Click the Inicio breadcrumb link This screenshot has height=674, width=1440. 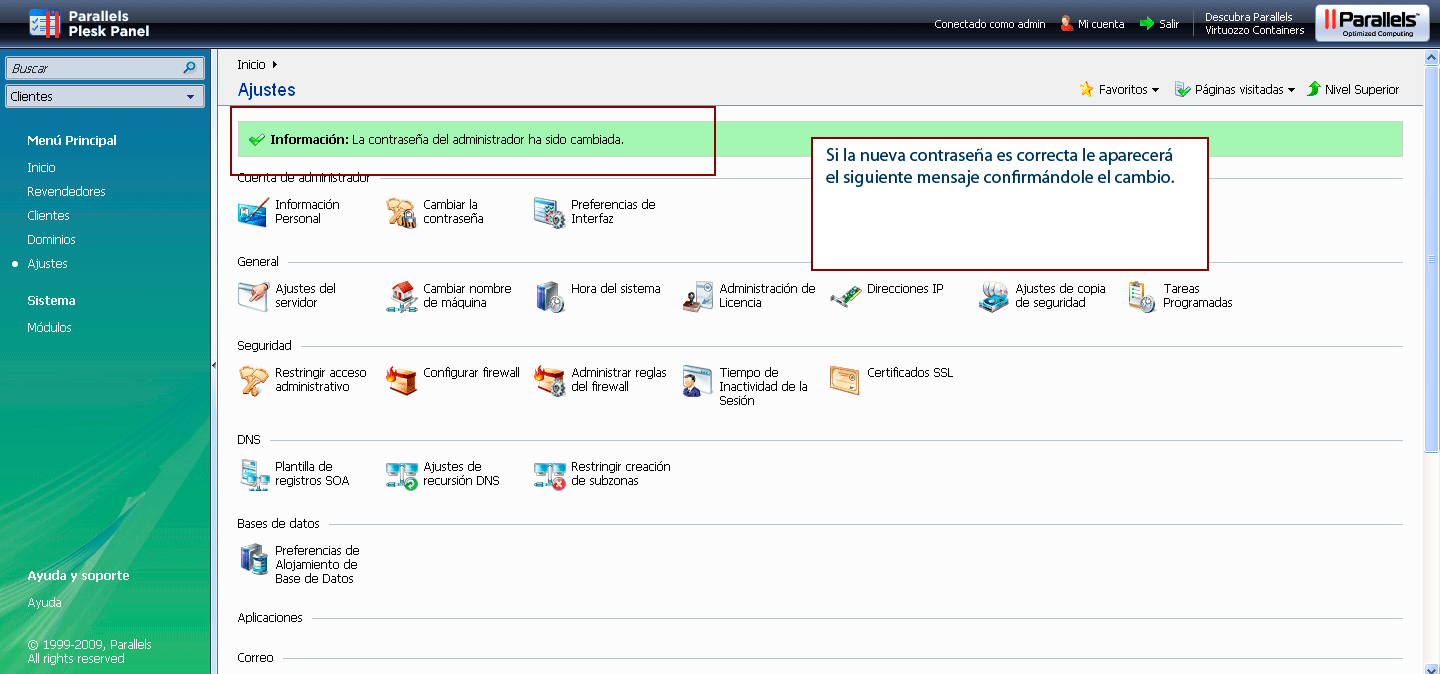tap(251, 65)
